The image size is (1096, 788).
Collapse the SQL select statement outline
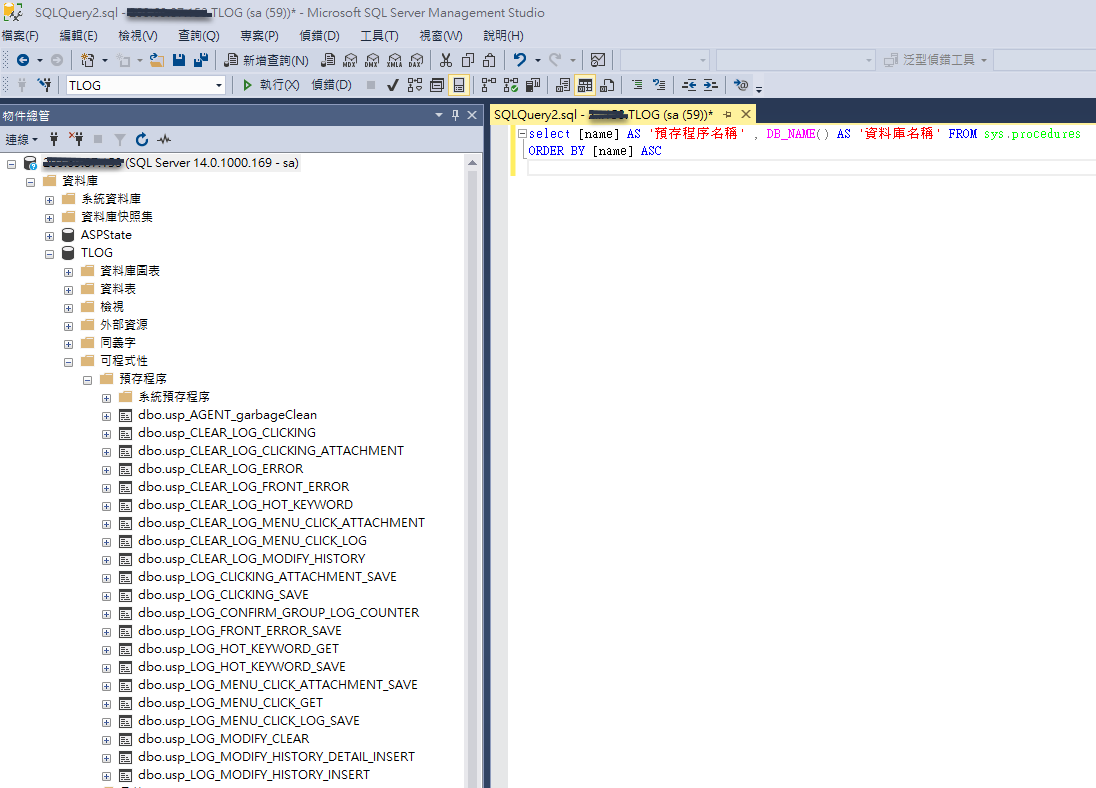(x=521, y=133)
